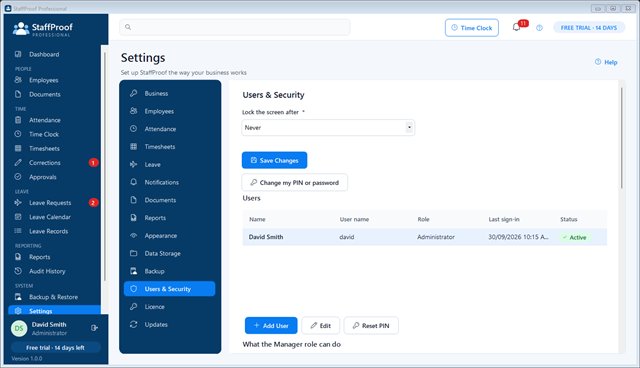The height and width of the screenshot is (368, 640).
Task: Click the Free trial - 14 days left pill
Action: (x=56, y=348)
